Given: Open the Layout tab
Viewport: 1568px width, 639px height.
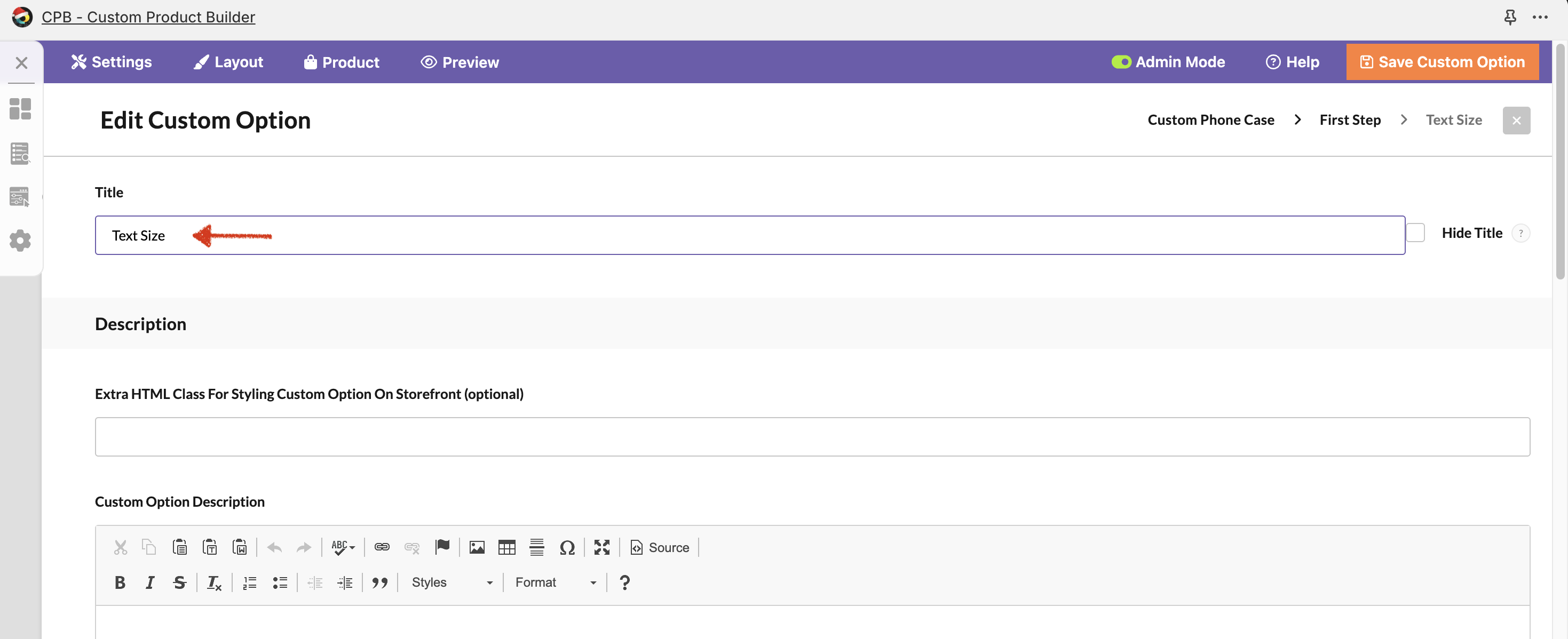Looking at the screenshot, I should pyautogui.click(x=228, y=62).
